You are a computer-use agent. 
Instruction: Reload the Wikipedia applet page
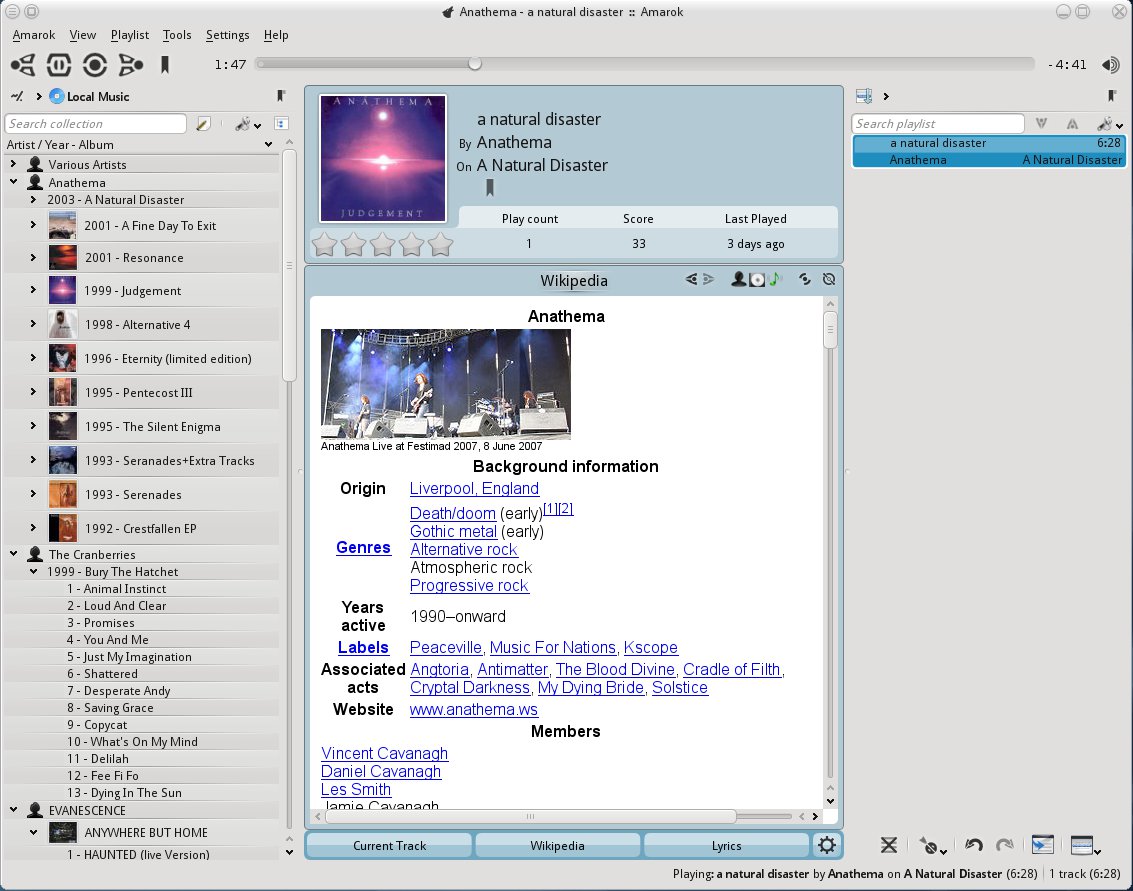804,279
